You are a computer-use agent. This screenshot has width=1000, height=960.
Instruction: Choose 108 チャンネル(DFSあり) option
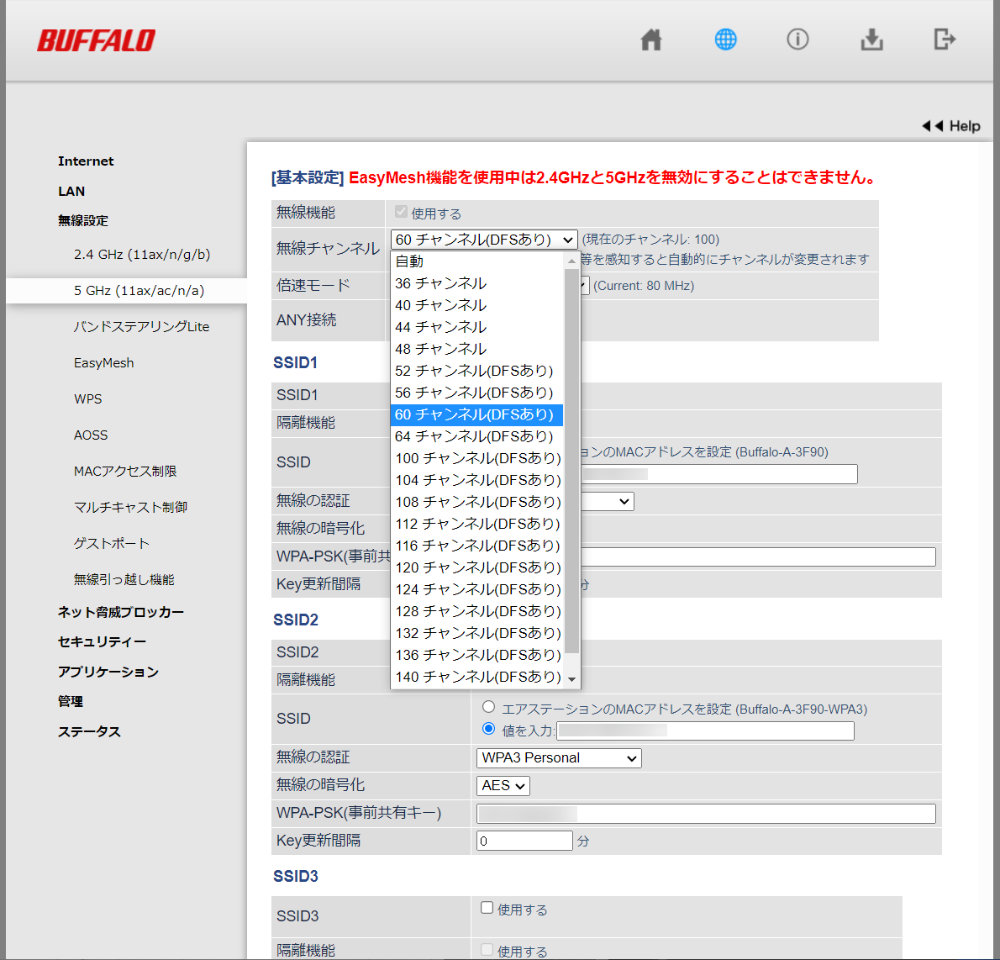tap(476, 502)
